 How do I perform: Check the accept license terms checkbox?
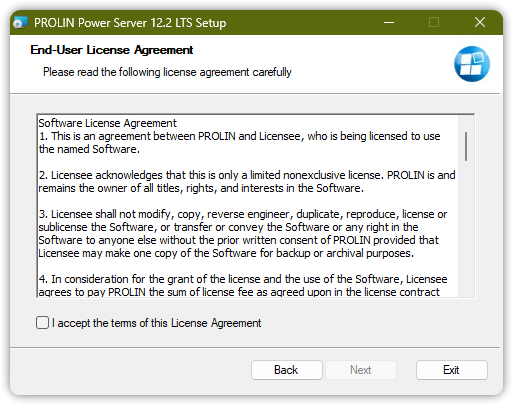42,323
